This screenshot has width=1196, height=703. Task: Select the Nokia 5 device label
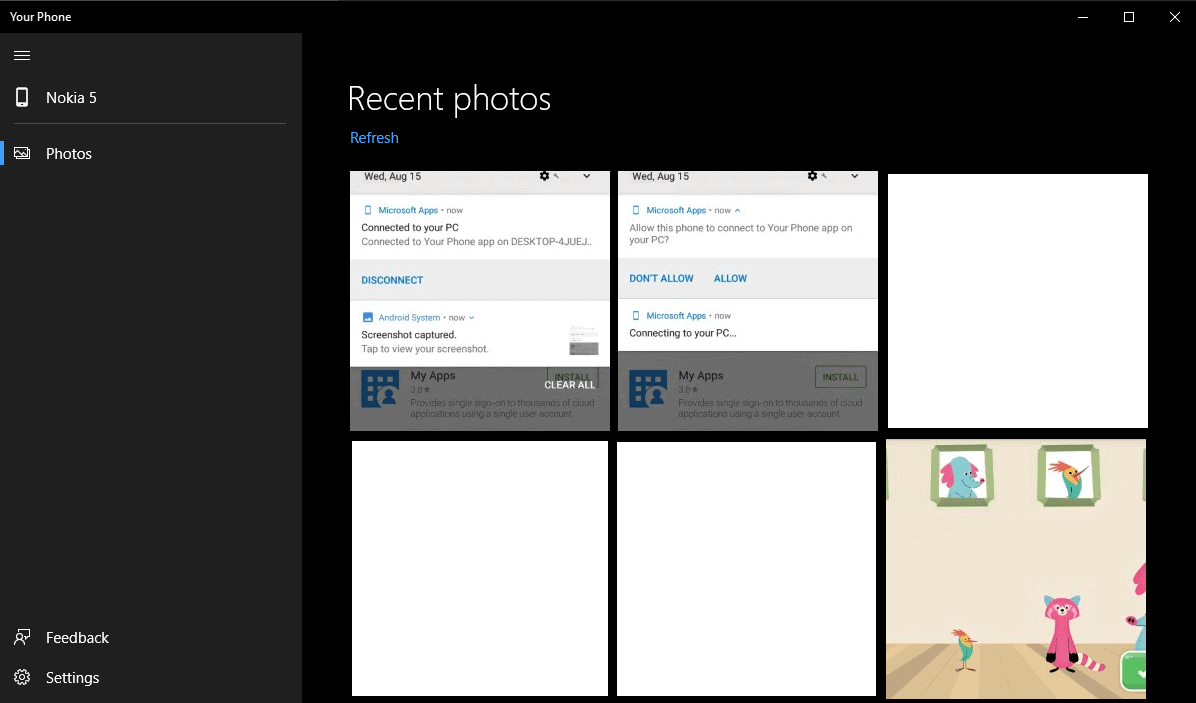pyautogui.click(x=71, y=98)
